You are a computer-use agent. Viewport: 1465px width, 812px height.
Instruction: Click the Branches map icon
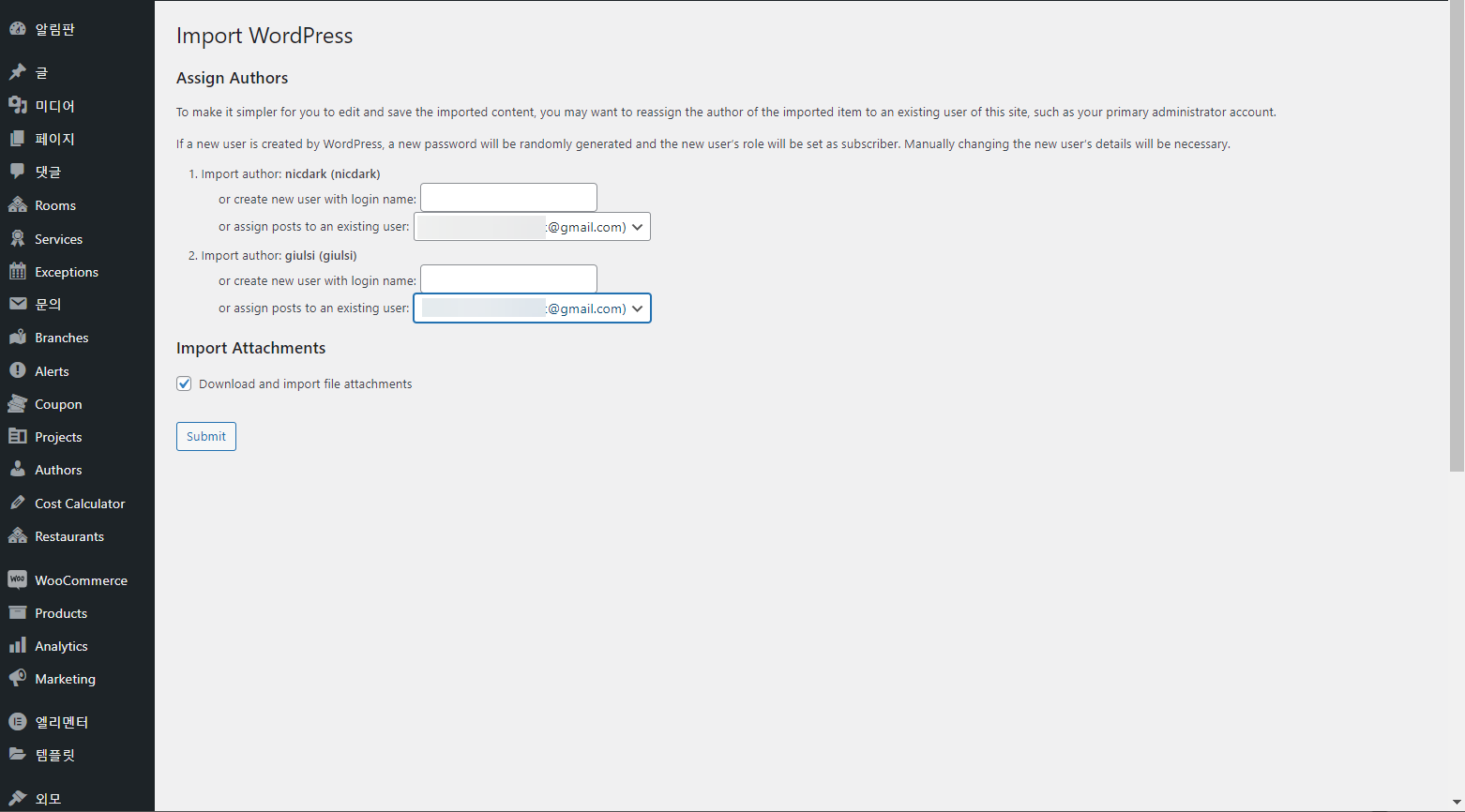pyautogui.click(x=17, y=338)
